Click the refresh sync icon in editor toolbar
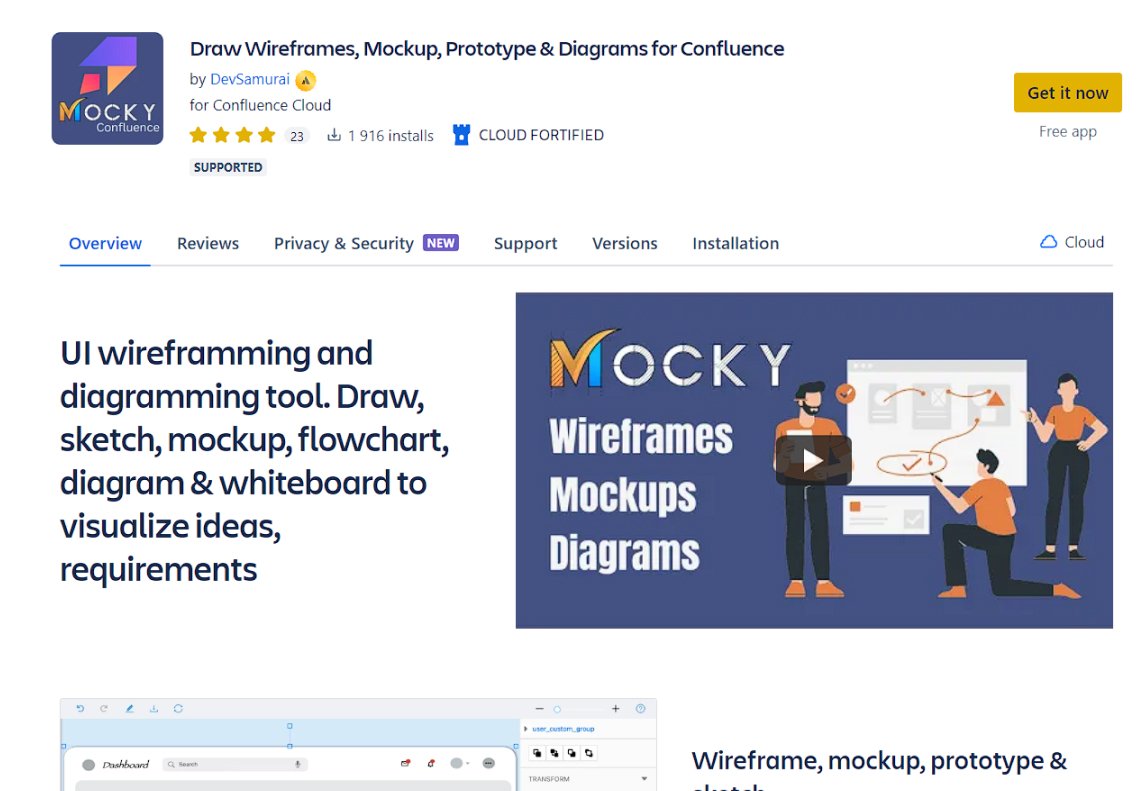This screenshot has width=1142, height=791. (178, 708)
